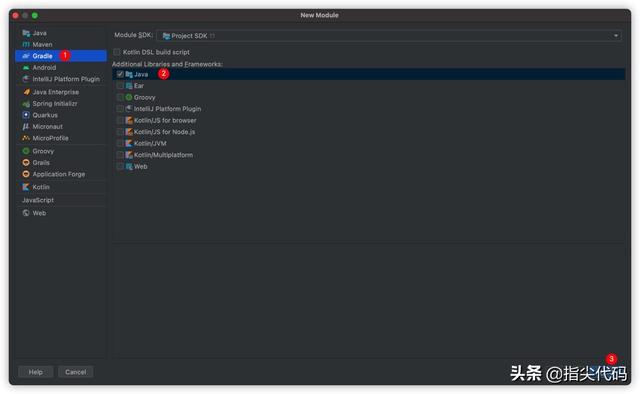Screen dimensions: 640x394
Task: Select the Maven module type icon
Action: tap(26, 45)
